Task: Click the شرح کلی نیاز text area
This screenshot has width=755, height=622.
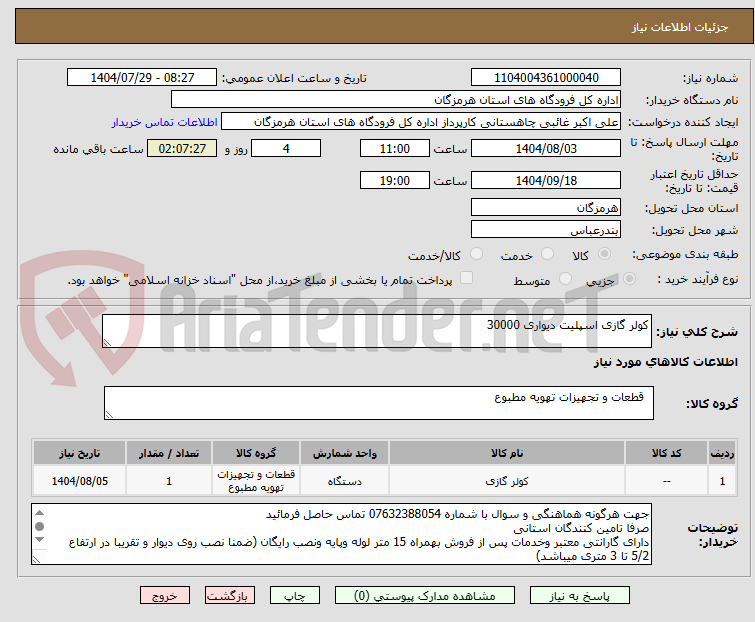Action: (x=377, y=331)
